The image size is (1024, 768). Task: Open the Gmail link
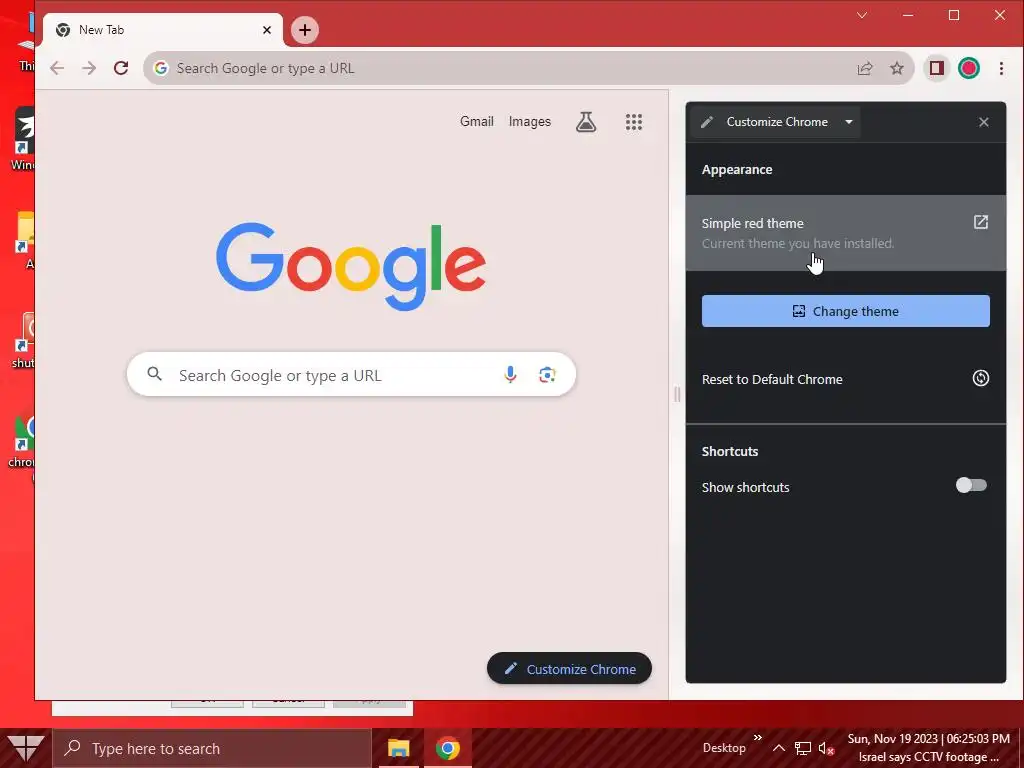pos(477,121)
